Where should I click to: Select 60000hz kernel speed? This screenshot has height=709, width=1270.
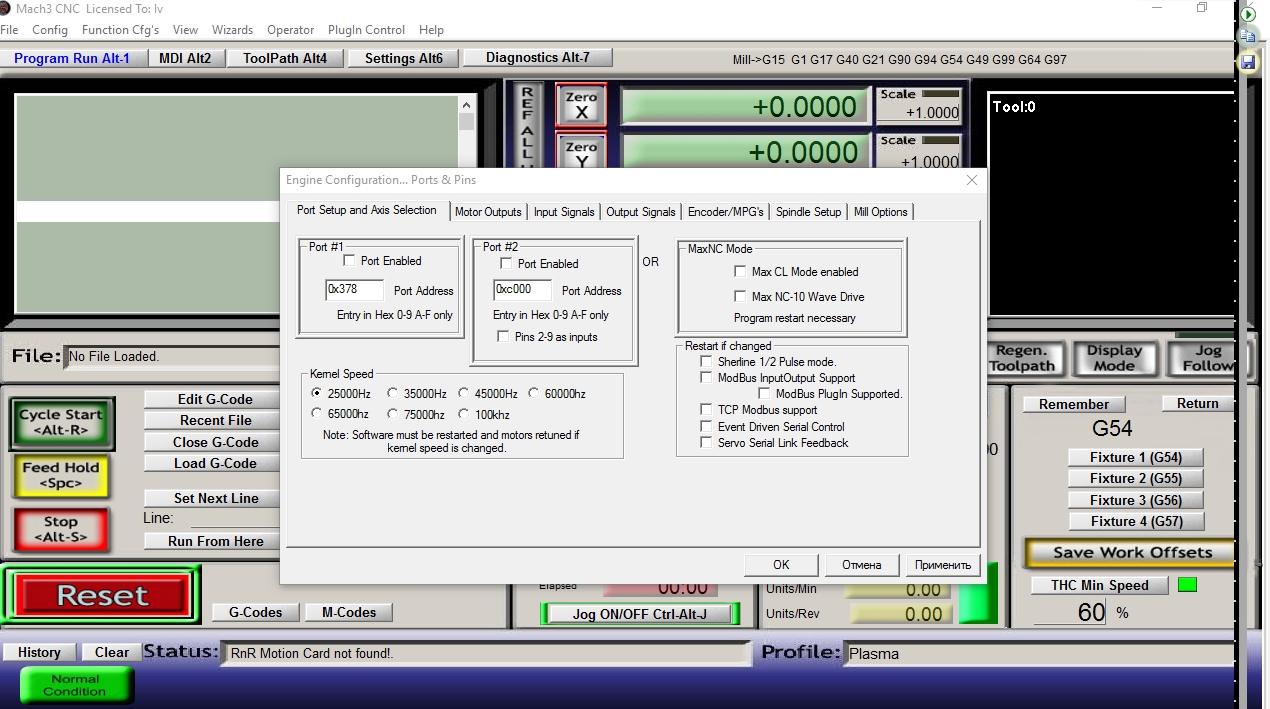534,393
